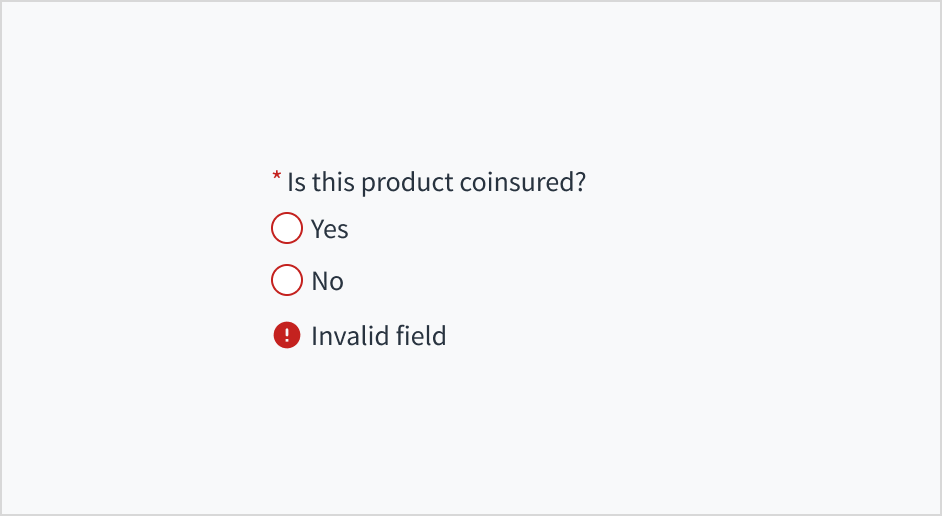Click the "No" option label text

pos(327,281)
